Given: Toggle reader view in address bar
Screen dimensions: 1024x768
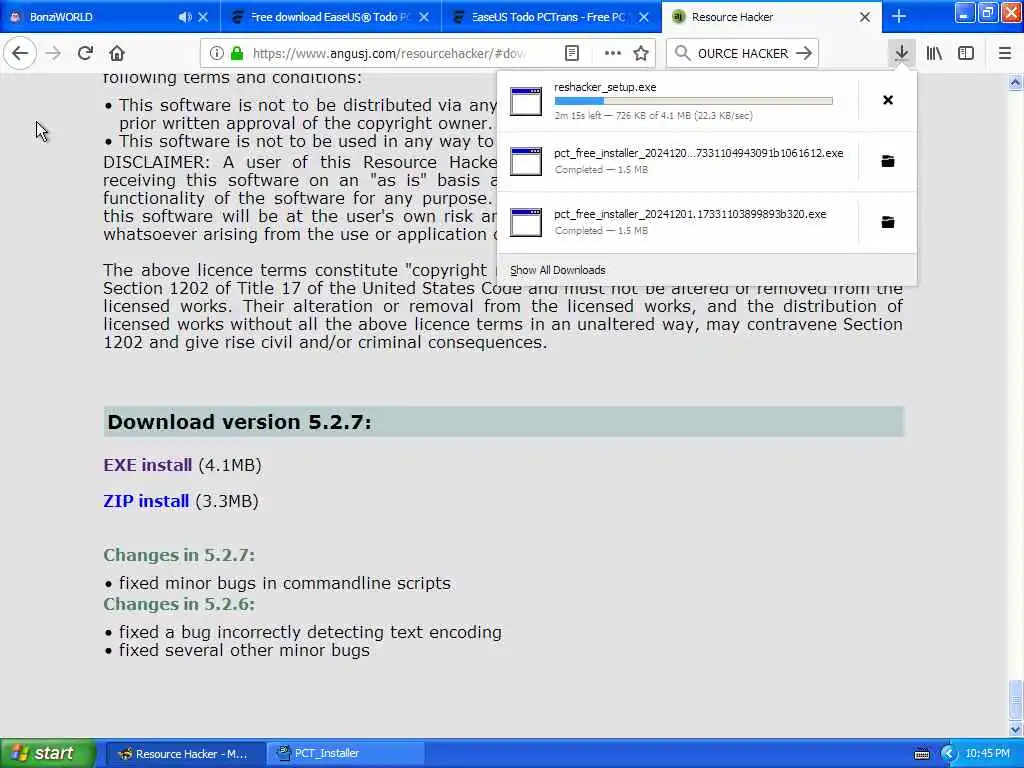Looking at the screenshot, I should (571, 53).
